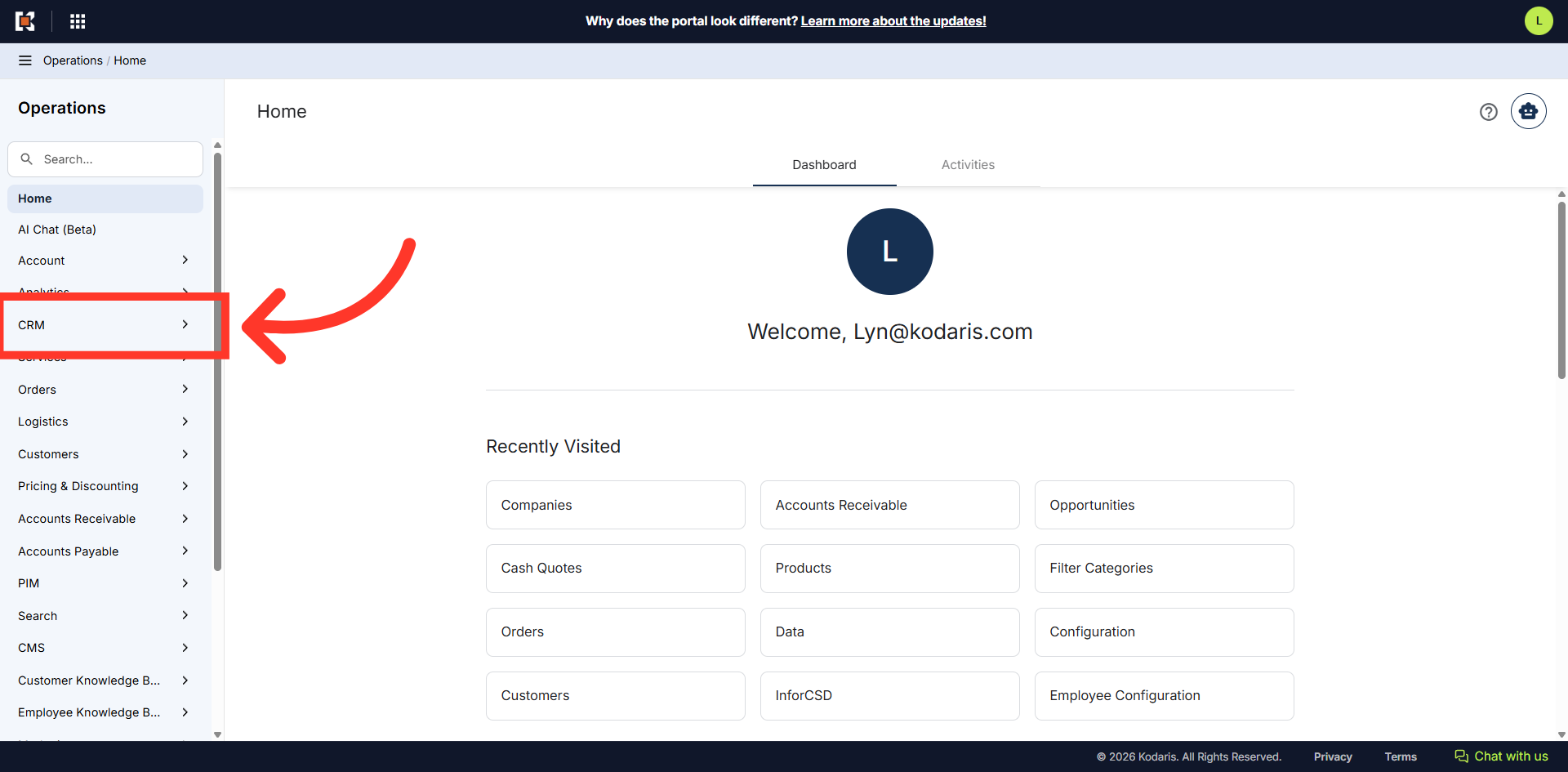Open the Filter Categories card
This screenshot has width=1568, height=772.
pos(1165,569)
